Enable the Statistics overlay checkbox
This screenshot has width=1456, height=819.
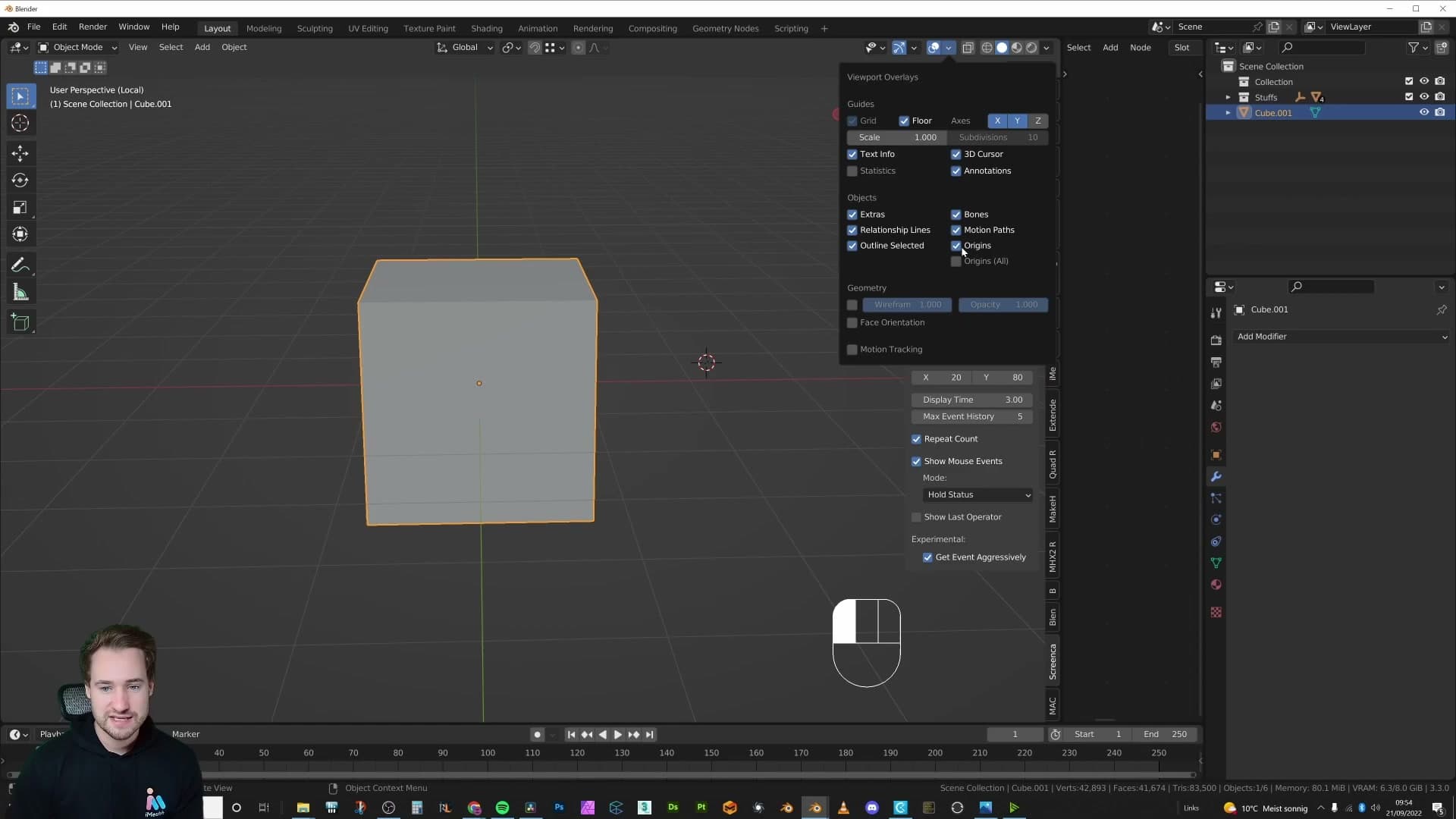coord(852,171)
